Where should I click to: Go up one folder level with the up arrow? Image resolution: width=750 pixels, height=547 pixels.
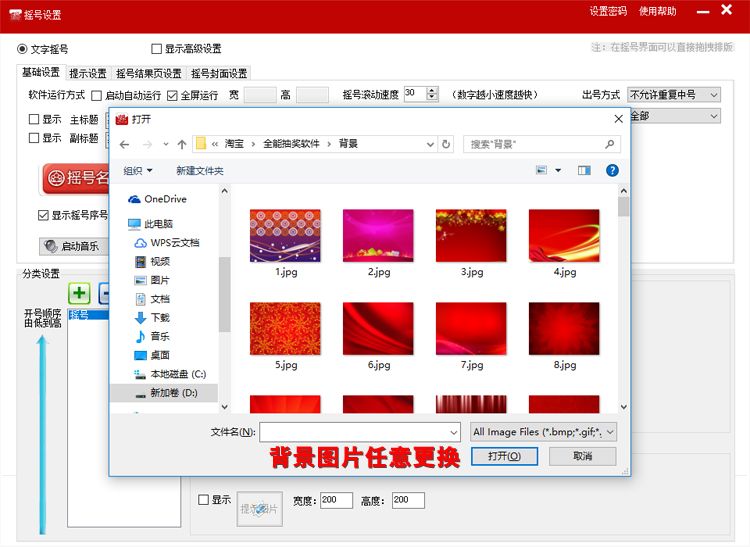click(x=181, y=144)
